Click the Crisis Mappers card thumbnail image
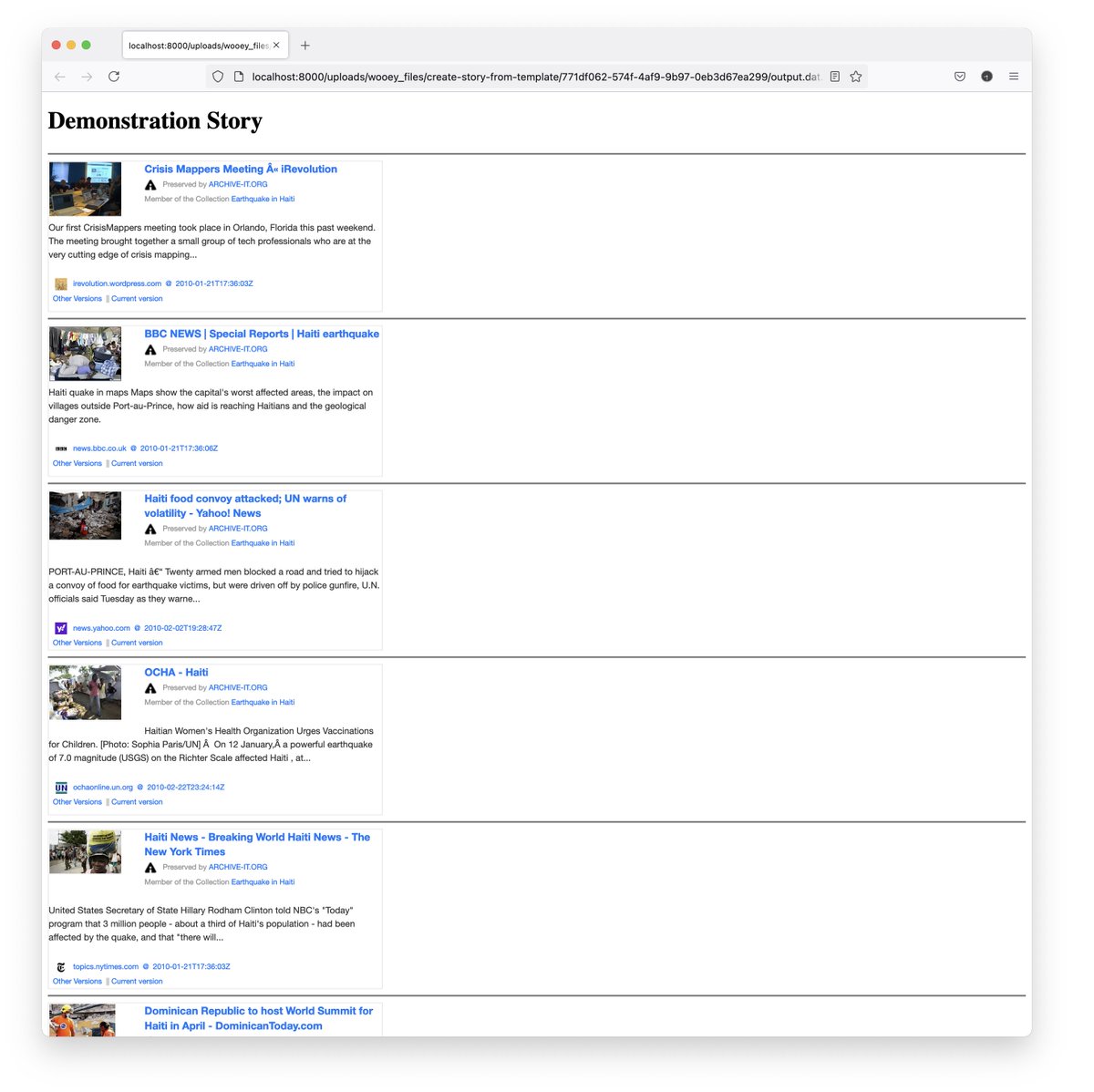The image size is (1094, 1092). [x=85, y=189]
